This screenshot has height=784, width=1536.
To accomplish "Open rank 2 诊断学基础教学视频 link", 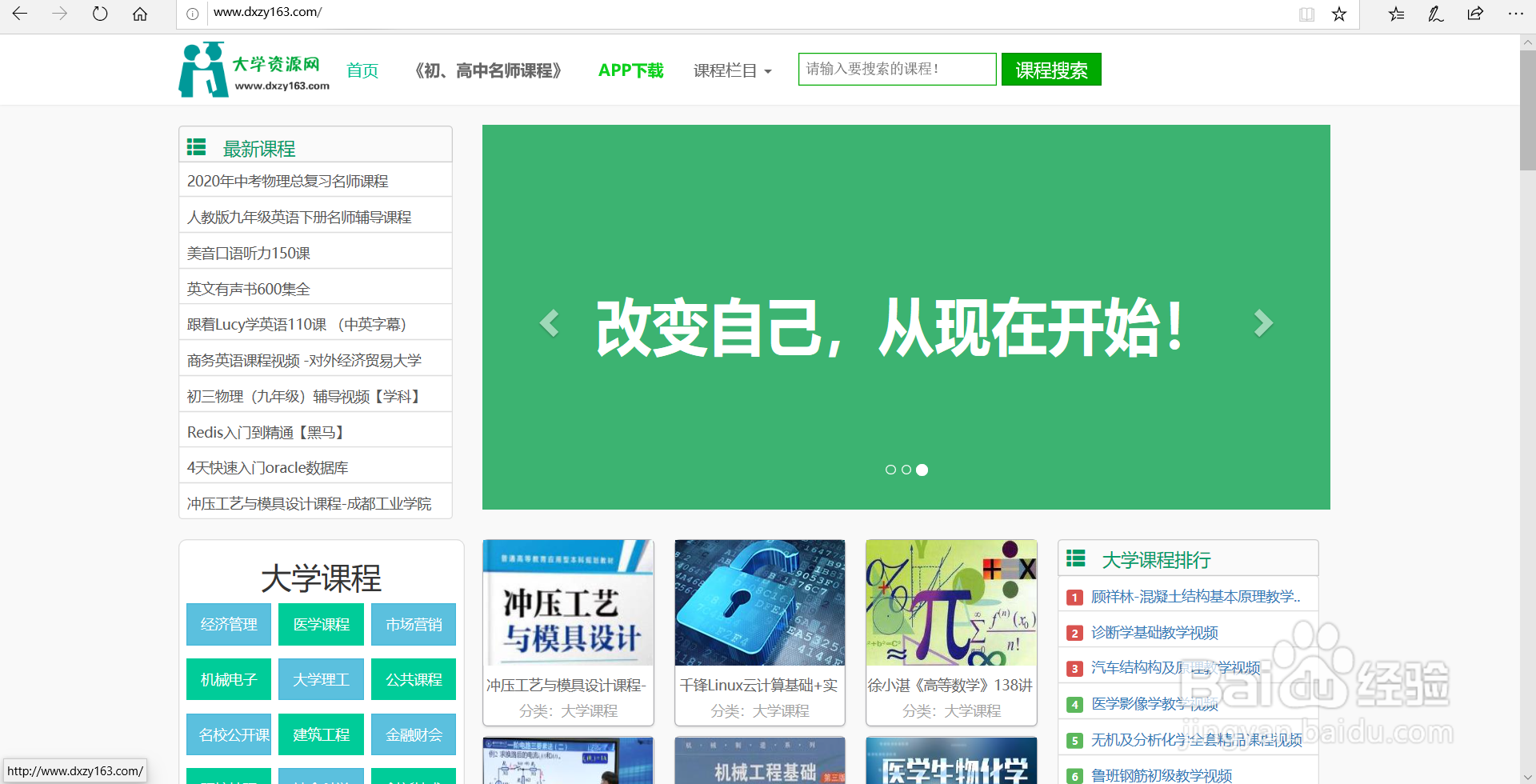I will [x=1154, y=633].
